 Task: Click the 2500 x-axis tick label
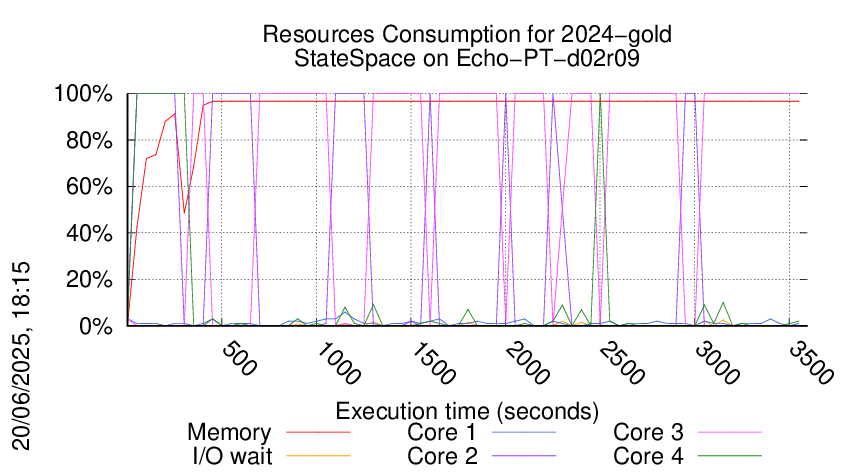coord(622,363)
